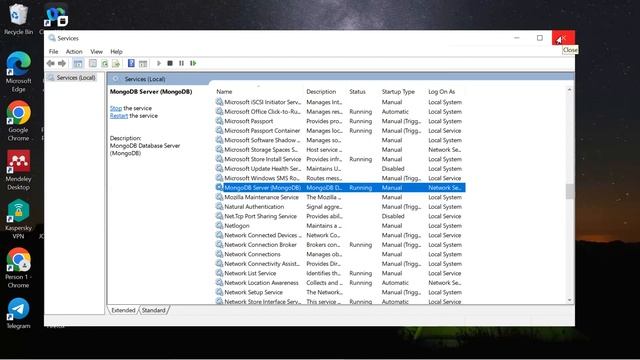Viewport: 640px width, 360px height.
Task: Click the gear icon beside Network Connections
Action: 219,254
